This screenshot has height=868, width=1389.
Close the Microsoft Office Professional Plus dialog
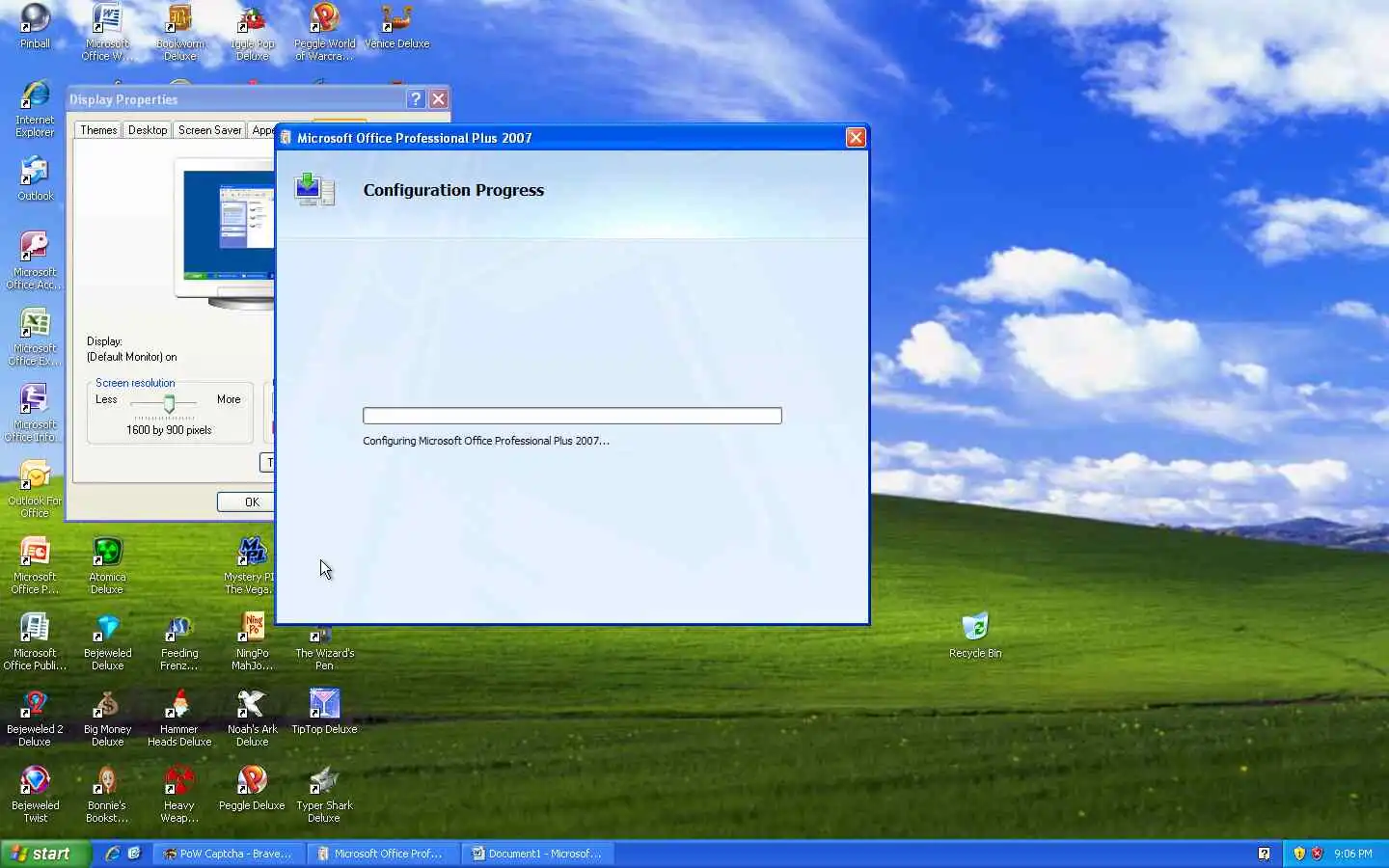[856, 138]
